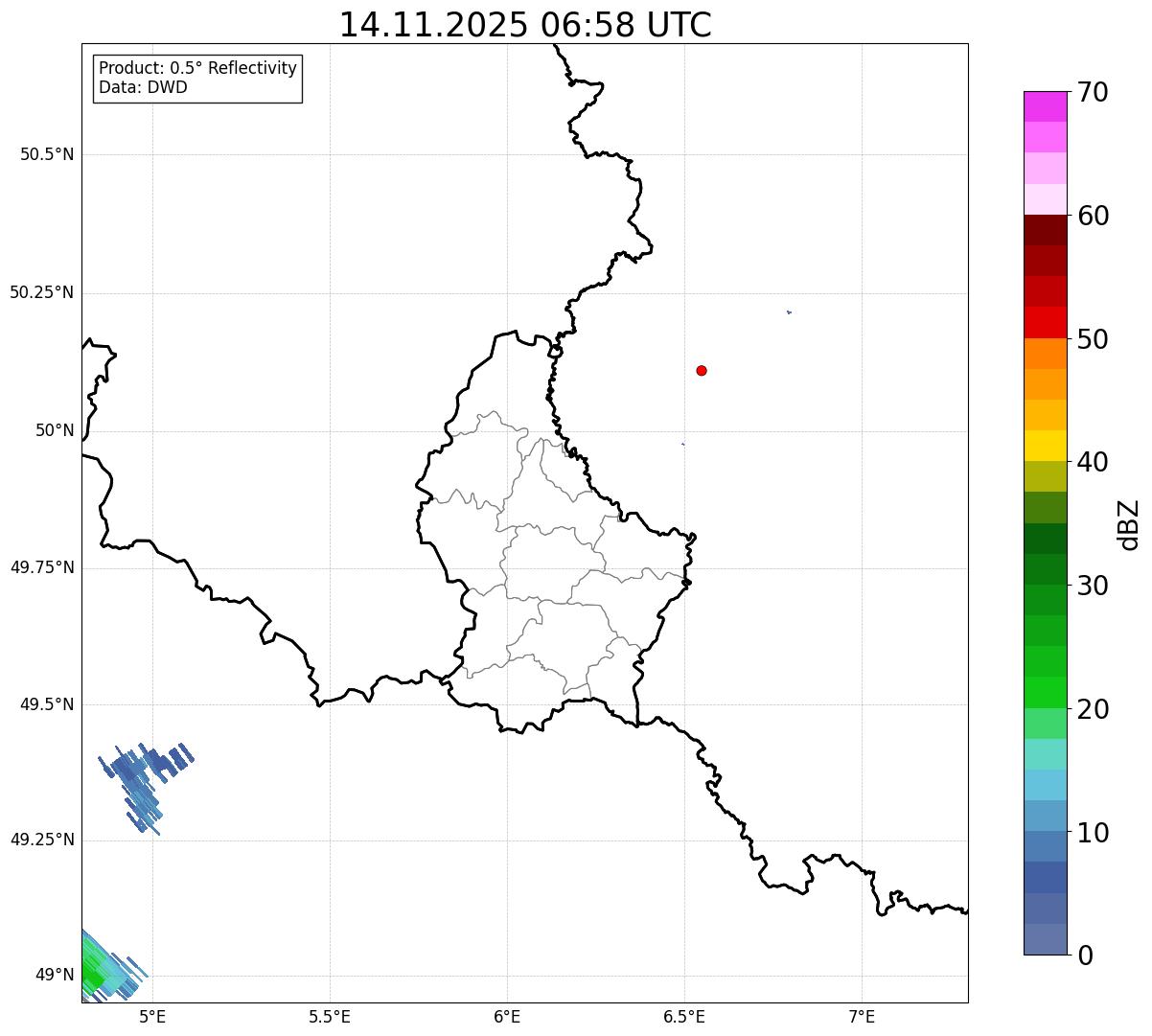
Task: Click the Data: DWD text
Action: click(143, 88)
